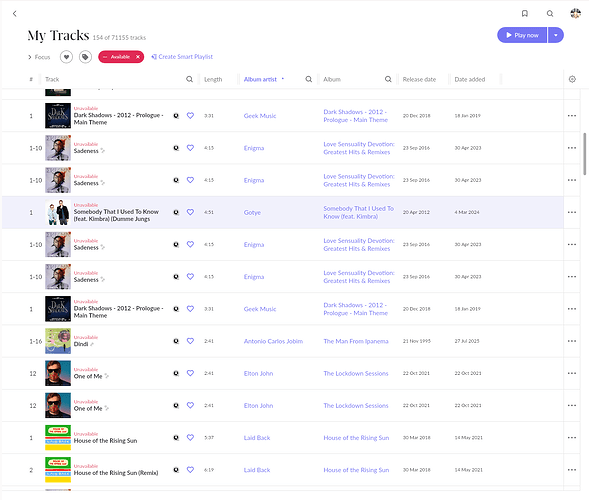This screenshot has height=500, width=589.
Task: Click Qobuz source icon on Dindi row
Action: tap(176, 341)
